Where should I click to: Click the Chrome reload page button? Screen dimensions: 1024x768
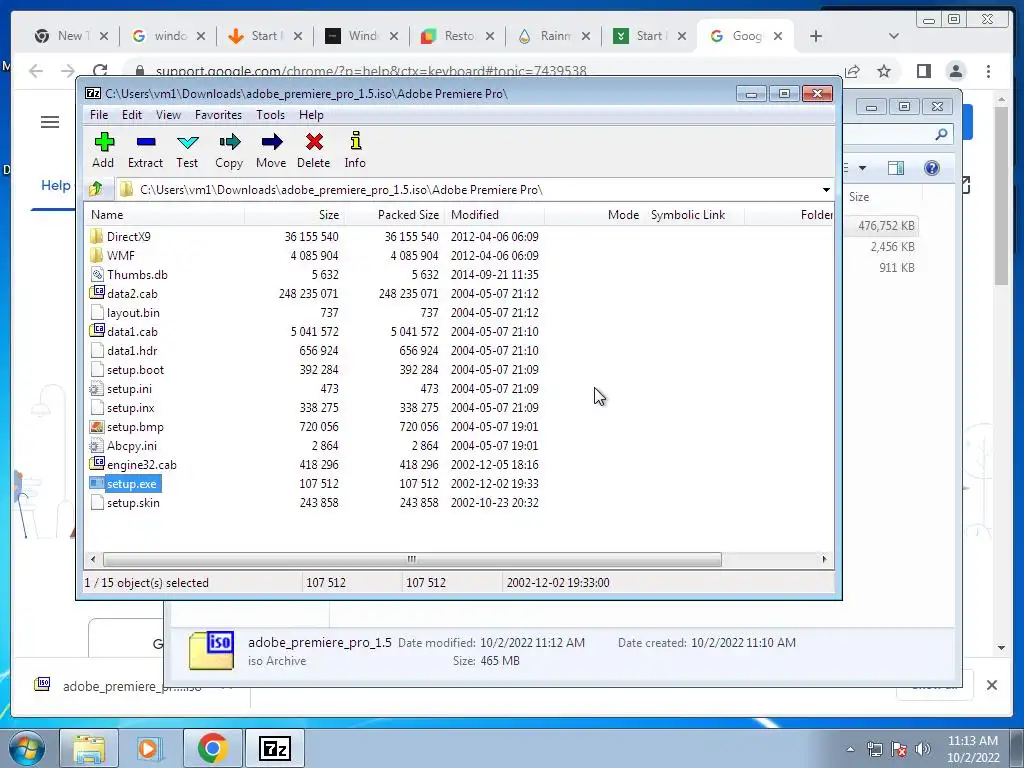click(100, 71)
